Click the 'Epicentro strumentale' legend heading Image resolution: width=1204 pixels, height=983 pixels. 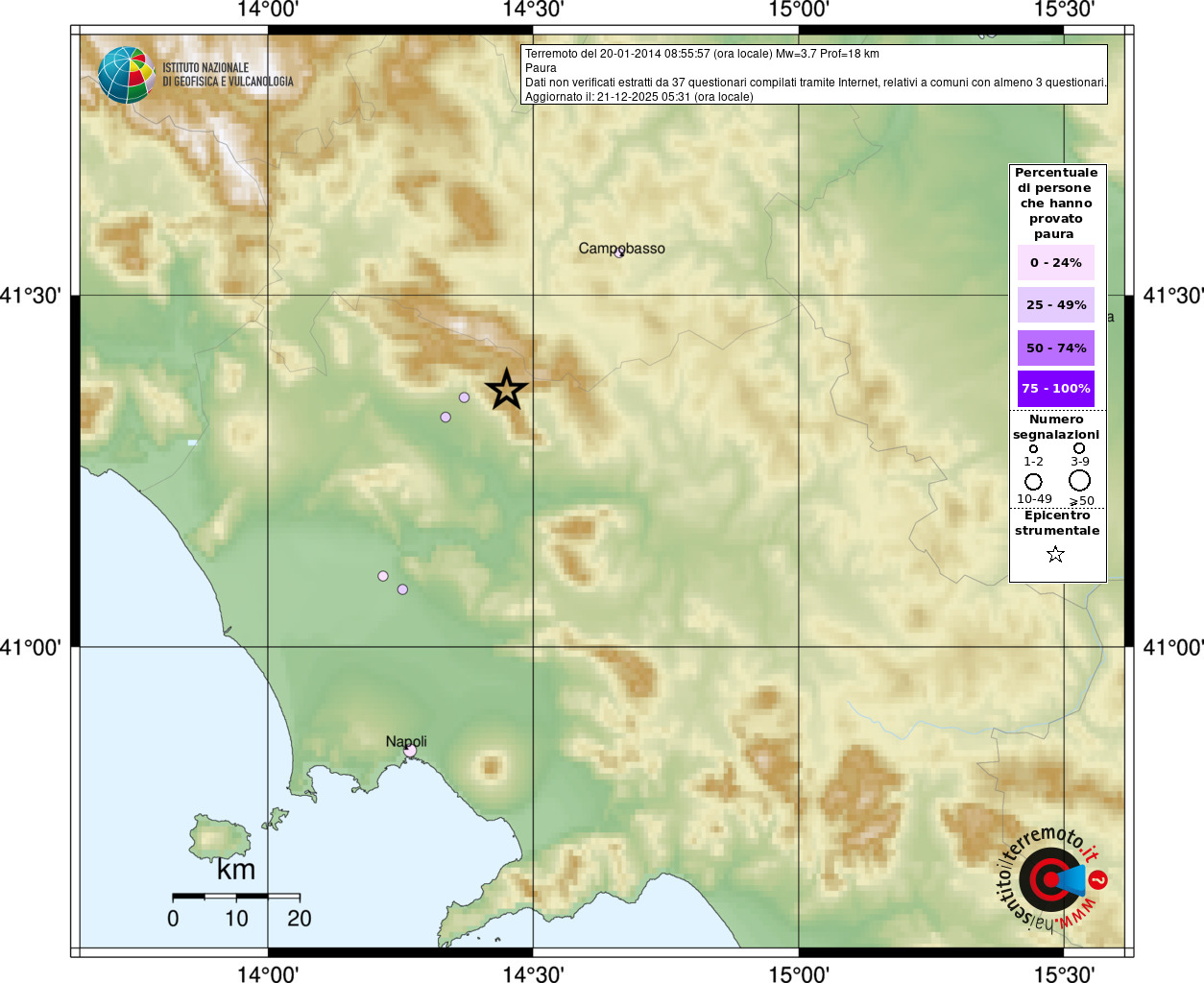point(1057,523)
